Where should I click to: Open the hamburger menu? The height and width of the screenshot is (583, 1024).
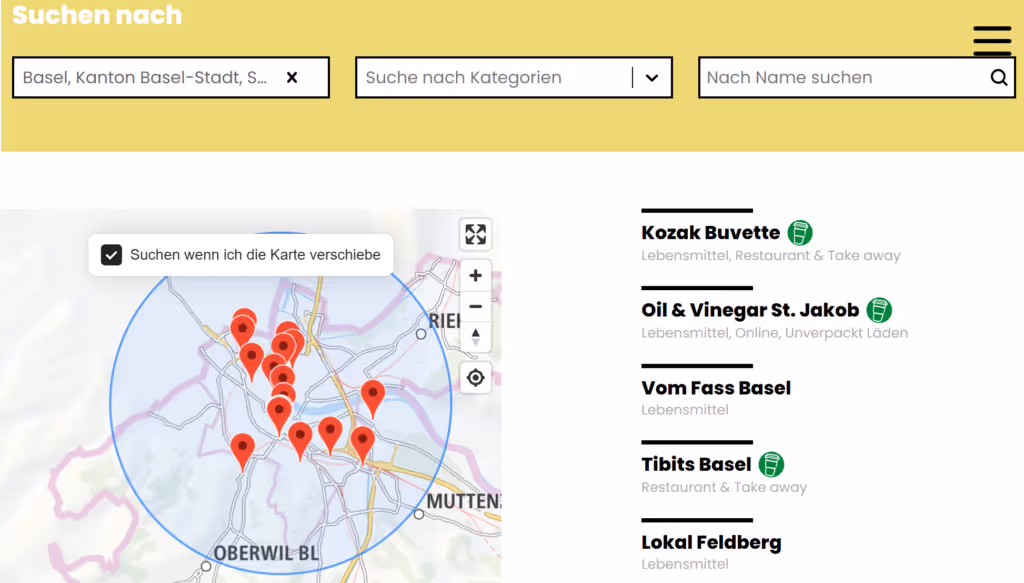[x=991, y=40]
